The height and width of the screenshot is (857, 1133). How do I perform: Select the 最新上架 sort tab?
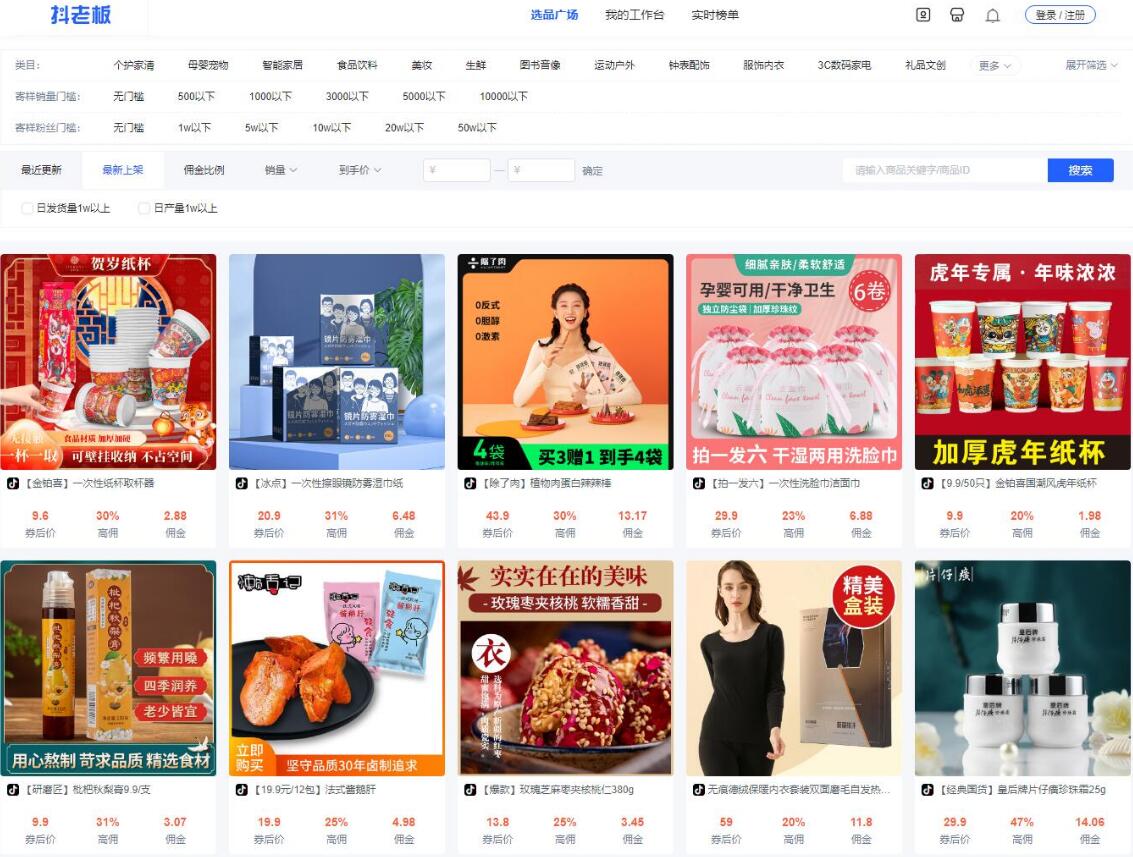[x=123, y=170]
